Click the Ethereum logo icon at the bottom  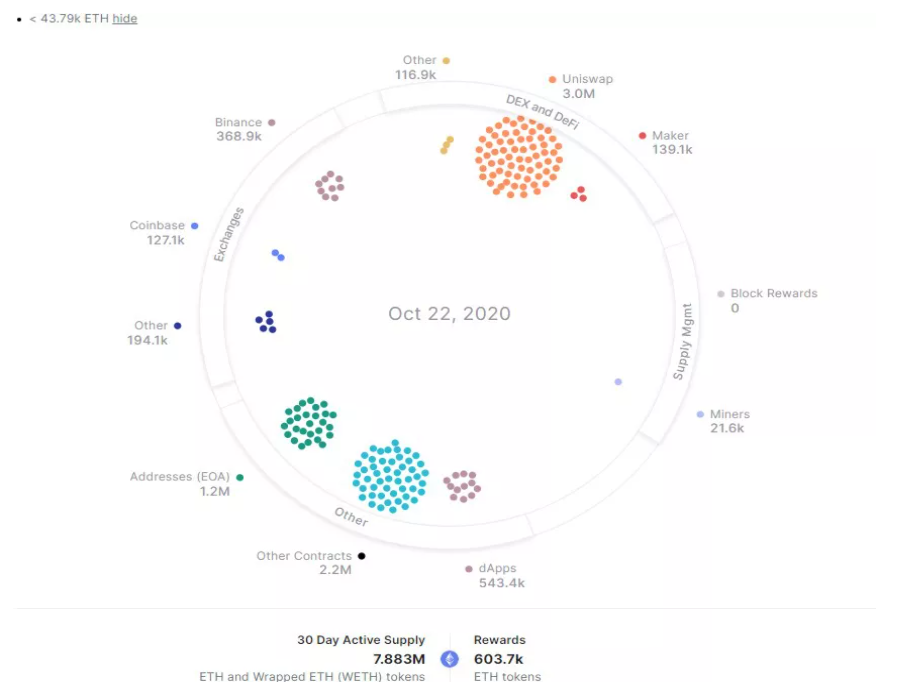tap(450, 659)
